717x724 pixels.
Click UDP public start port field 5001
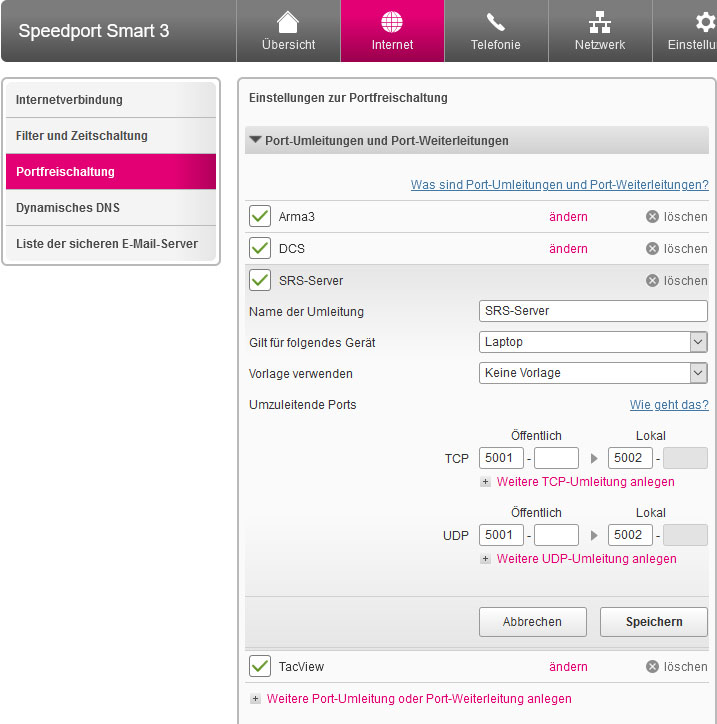(501, 535)
